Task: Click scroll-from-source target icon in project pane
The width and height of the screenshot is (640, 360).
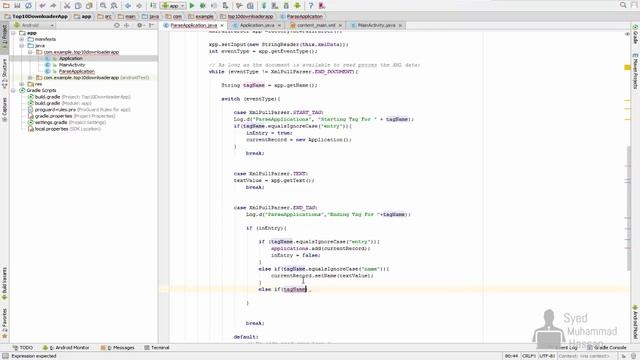Action: point(117,25)
